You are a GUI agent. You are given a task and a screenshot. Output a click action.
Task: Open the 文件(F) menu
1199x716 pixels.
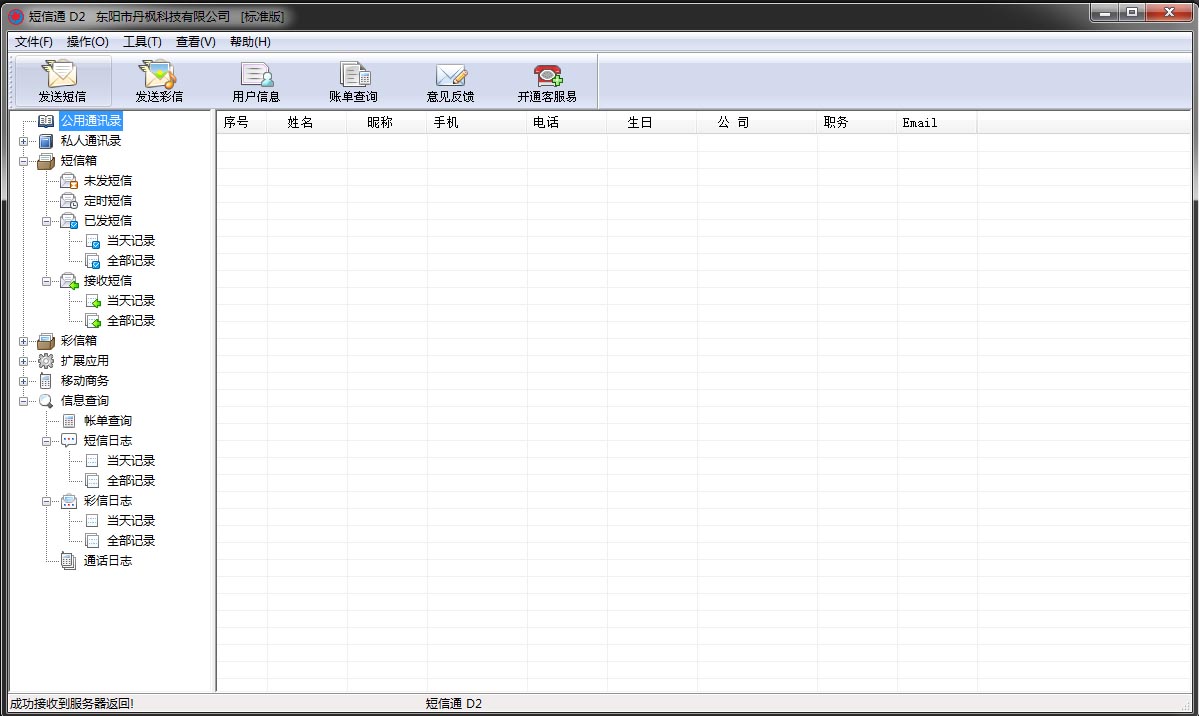[x=34, y=42]
